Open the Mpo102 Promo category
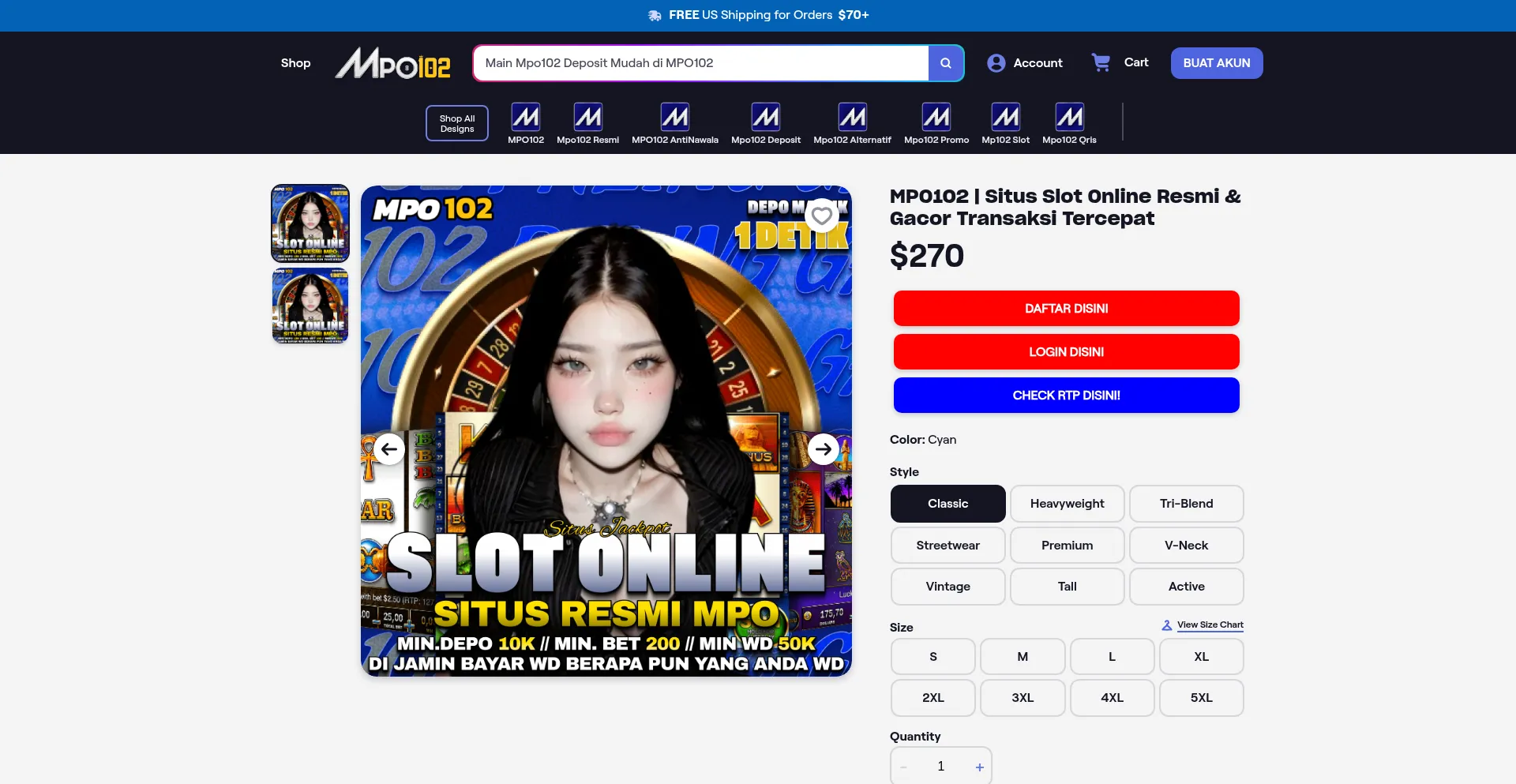 [x=936, y=124]
